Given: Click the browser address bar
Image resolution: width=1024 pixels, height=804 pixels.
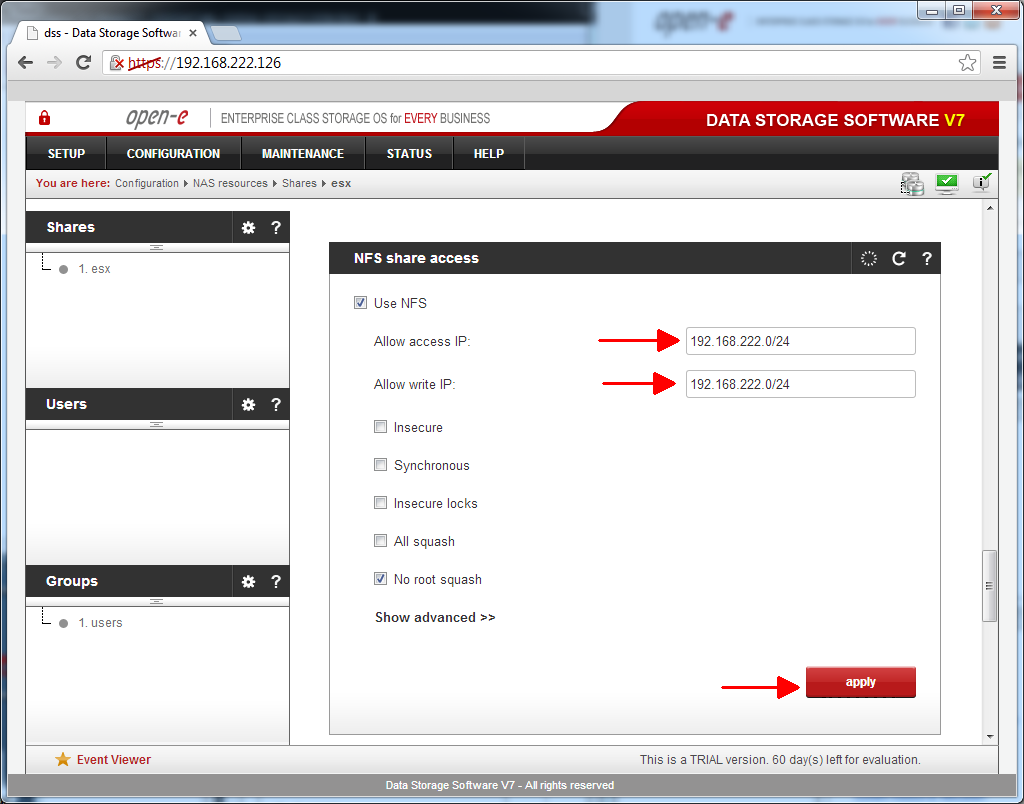Looking at the screenshot, I should (541, 63).
